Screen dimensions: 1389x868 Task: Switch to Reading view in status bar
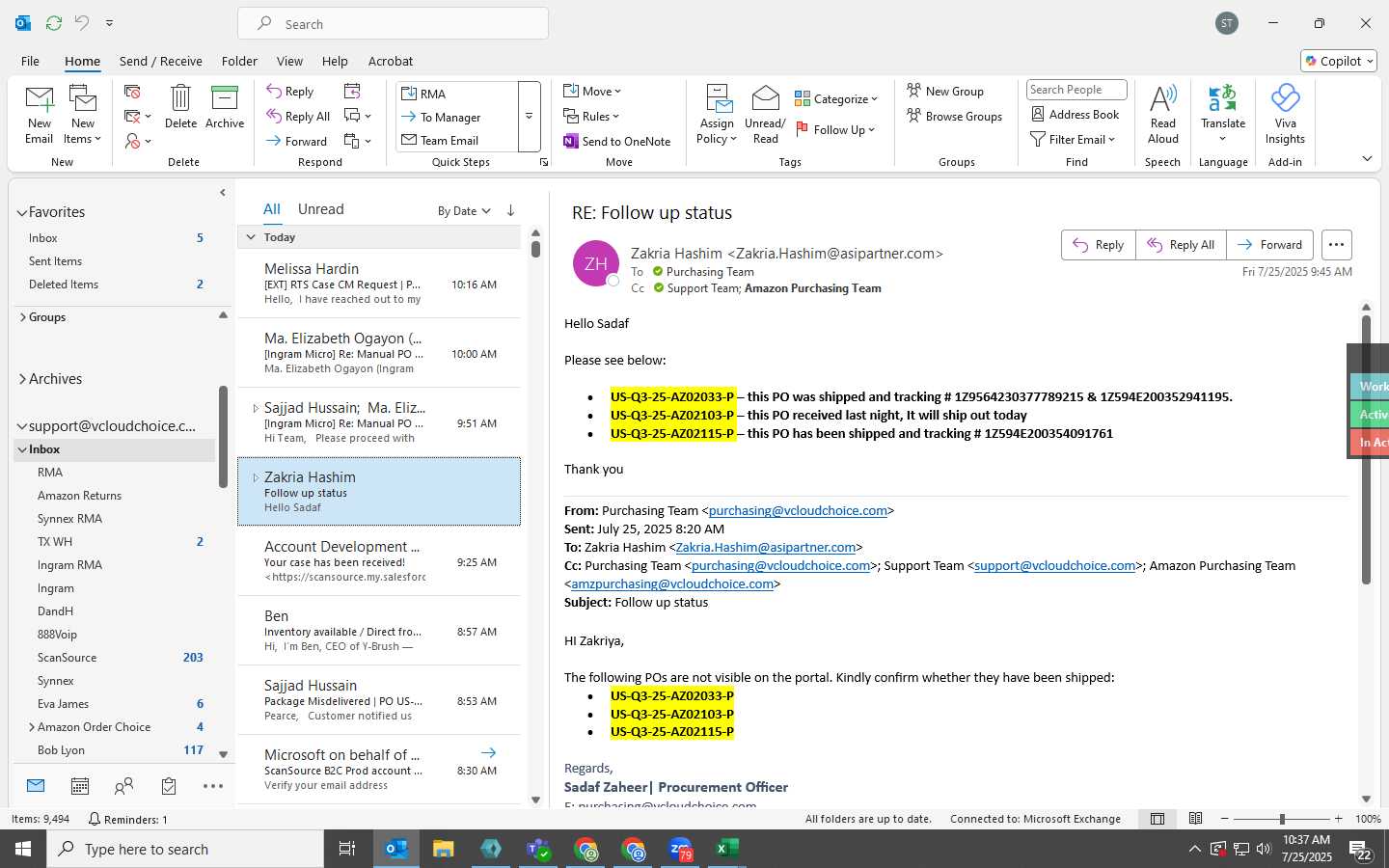tap(1196, 819)
